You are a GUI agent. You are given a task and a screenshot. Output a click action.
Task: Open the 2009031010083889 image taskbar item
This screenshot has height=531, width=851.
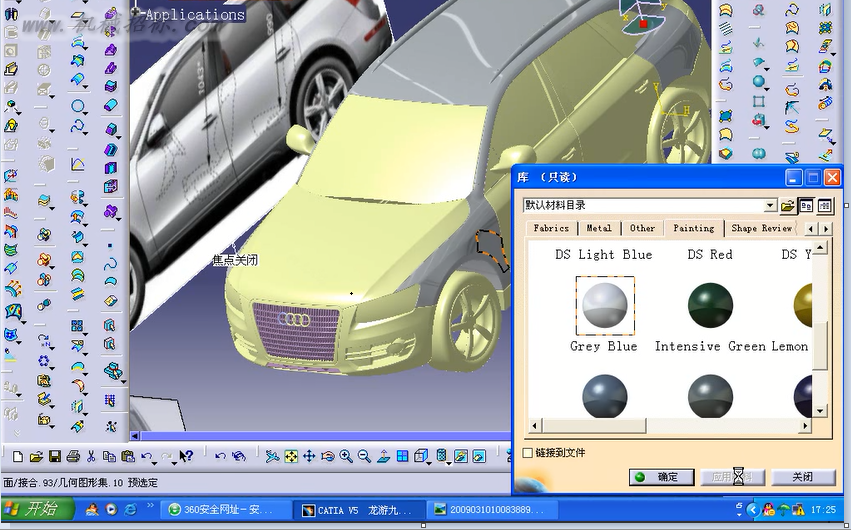[492, 510]
